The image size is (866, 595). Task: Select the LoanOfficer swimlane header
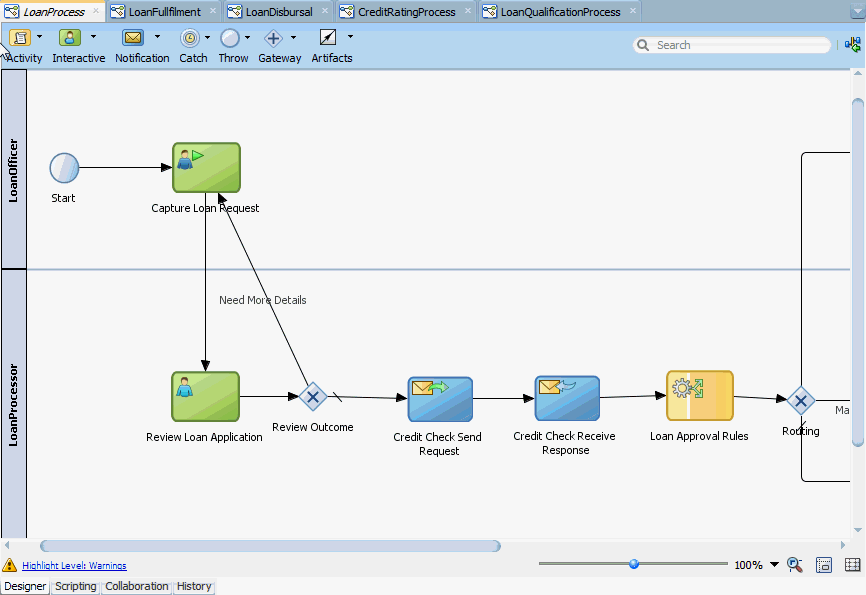(x=14, y=170)
